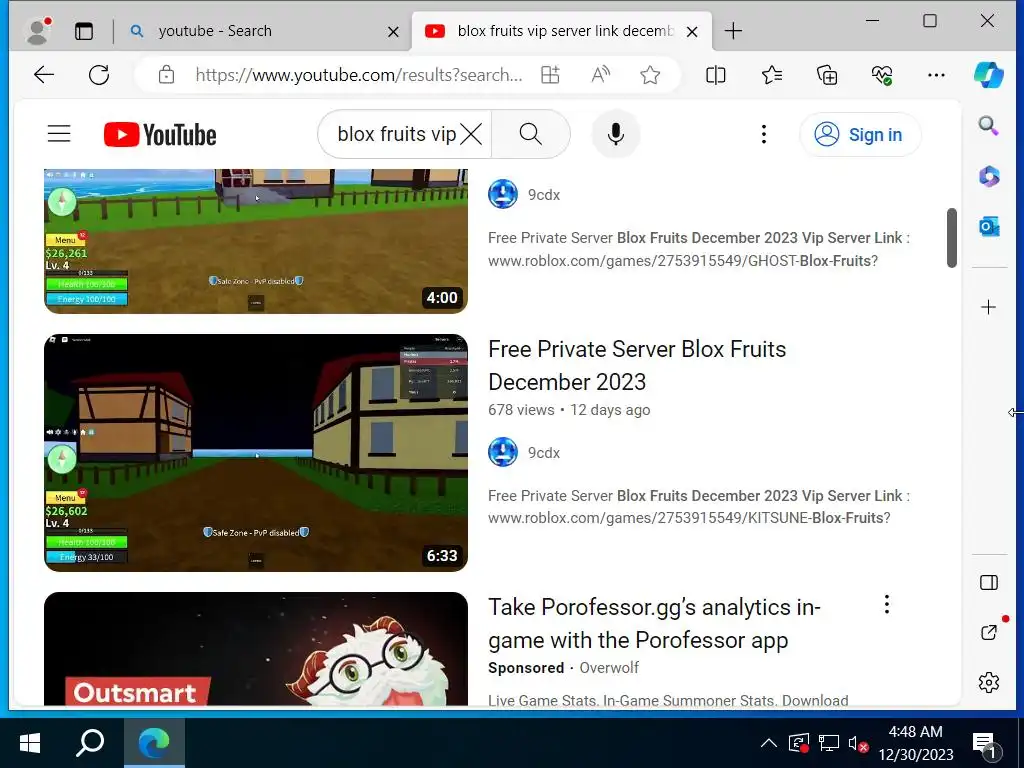Image resolution: width=1024 pixels, height=768 pixels.
Task: Open tab actions menu icon
Action: click(x=84, y=31)
